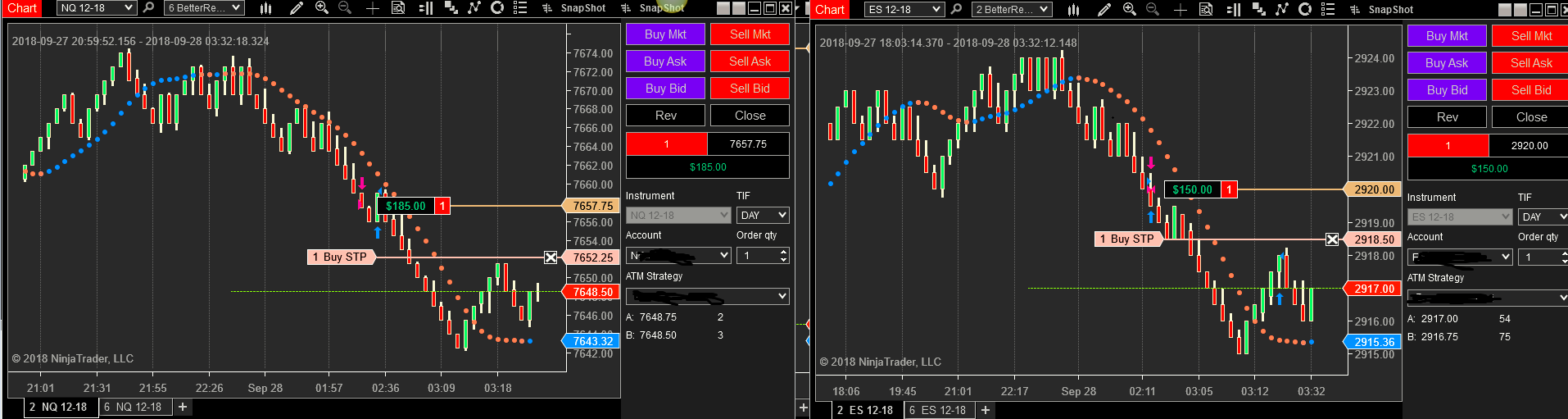Open bar style icon in ES chart toolbar
The height and width of the screenshot is (419, 1568).
click(x=1073, y=10)
